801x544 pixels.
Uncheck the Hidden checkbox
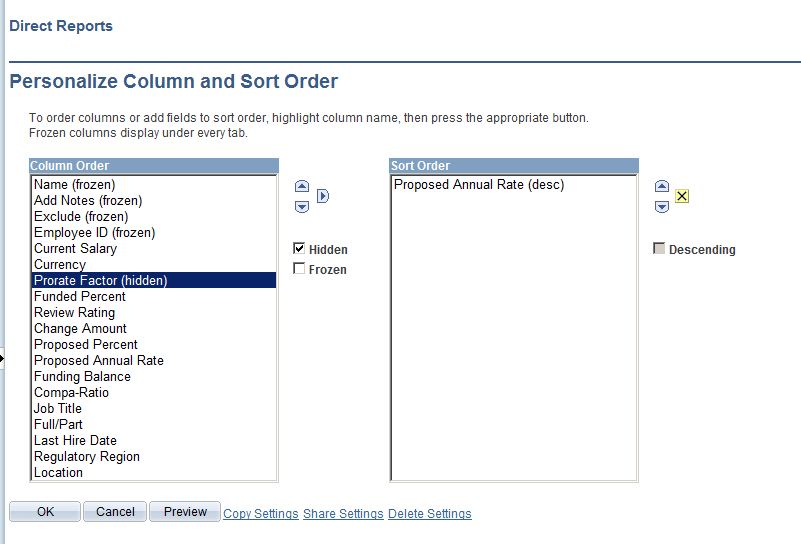(299, 249)
